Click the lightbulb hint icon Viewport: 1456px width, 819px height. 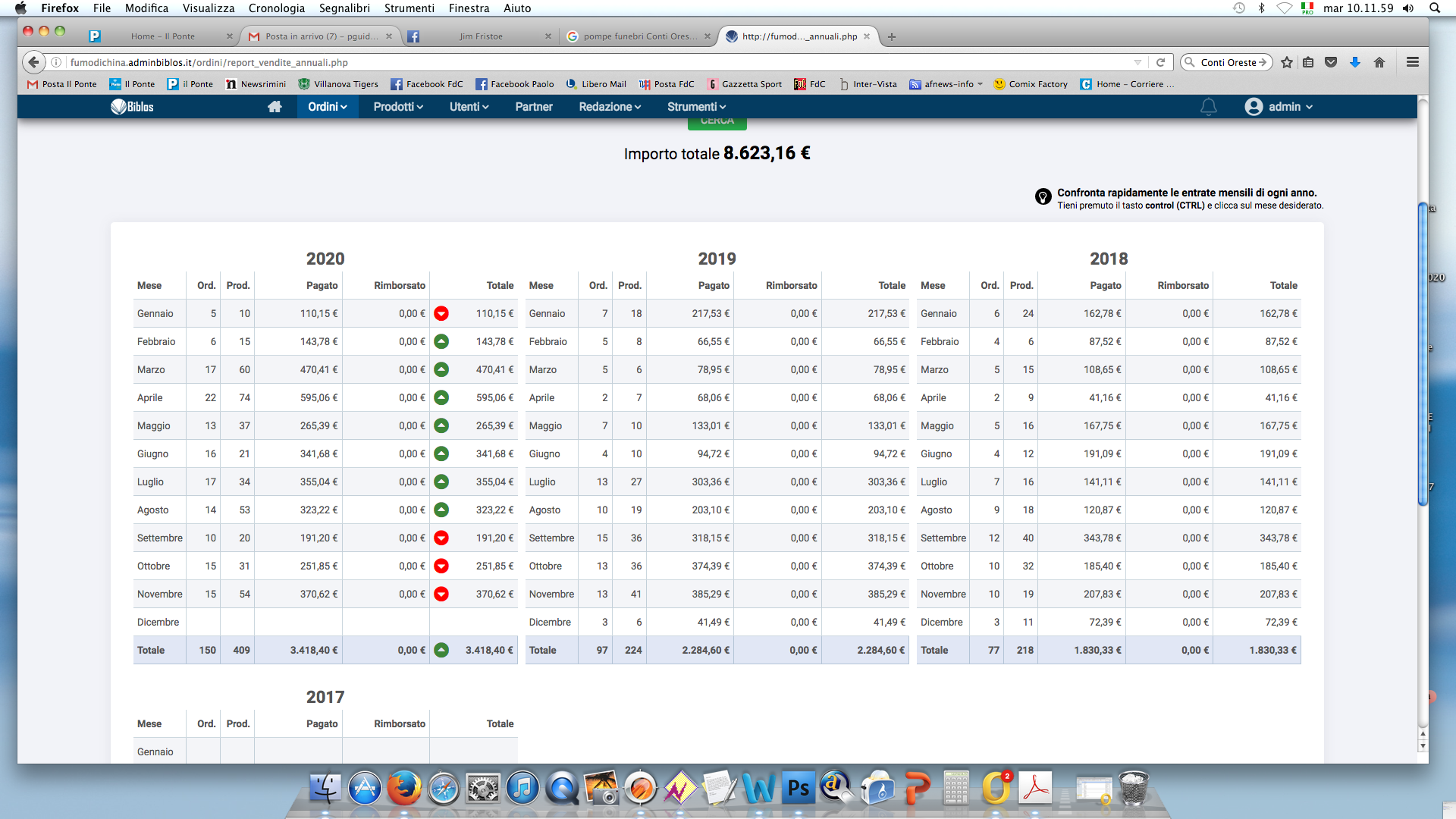[x=1043, y=197]
